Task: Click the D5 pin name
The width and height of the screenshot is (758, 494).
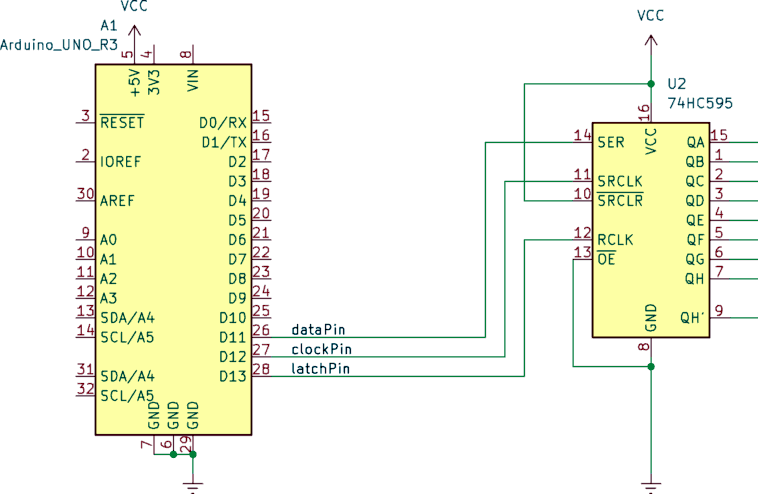Action: tap(237, 220)
